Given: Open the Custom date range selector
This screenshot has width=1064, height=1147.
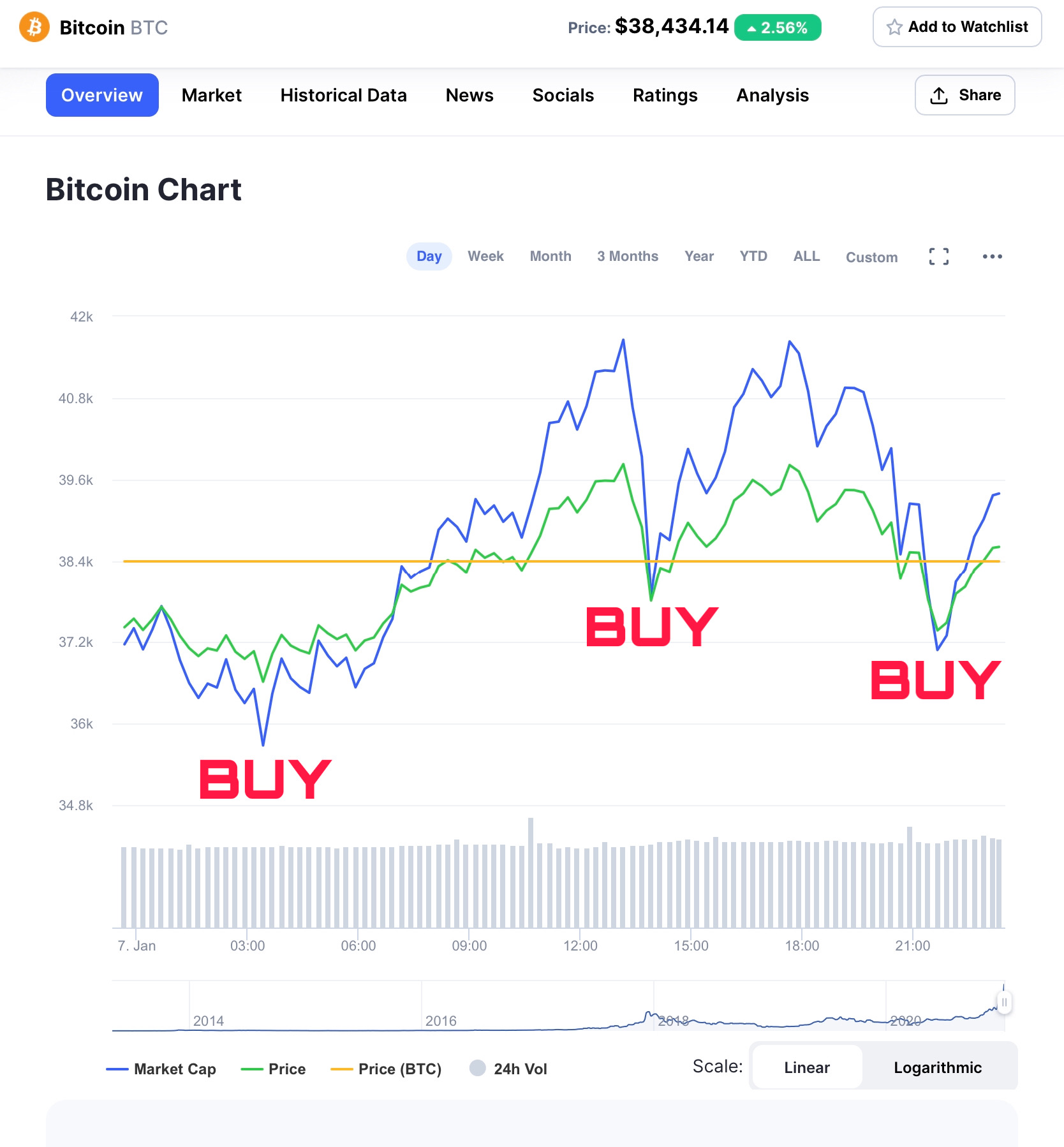Looking at the screenshot, I should [x=871, y=257].
